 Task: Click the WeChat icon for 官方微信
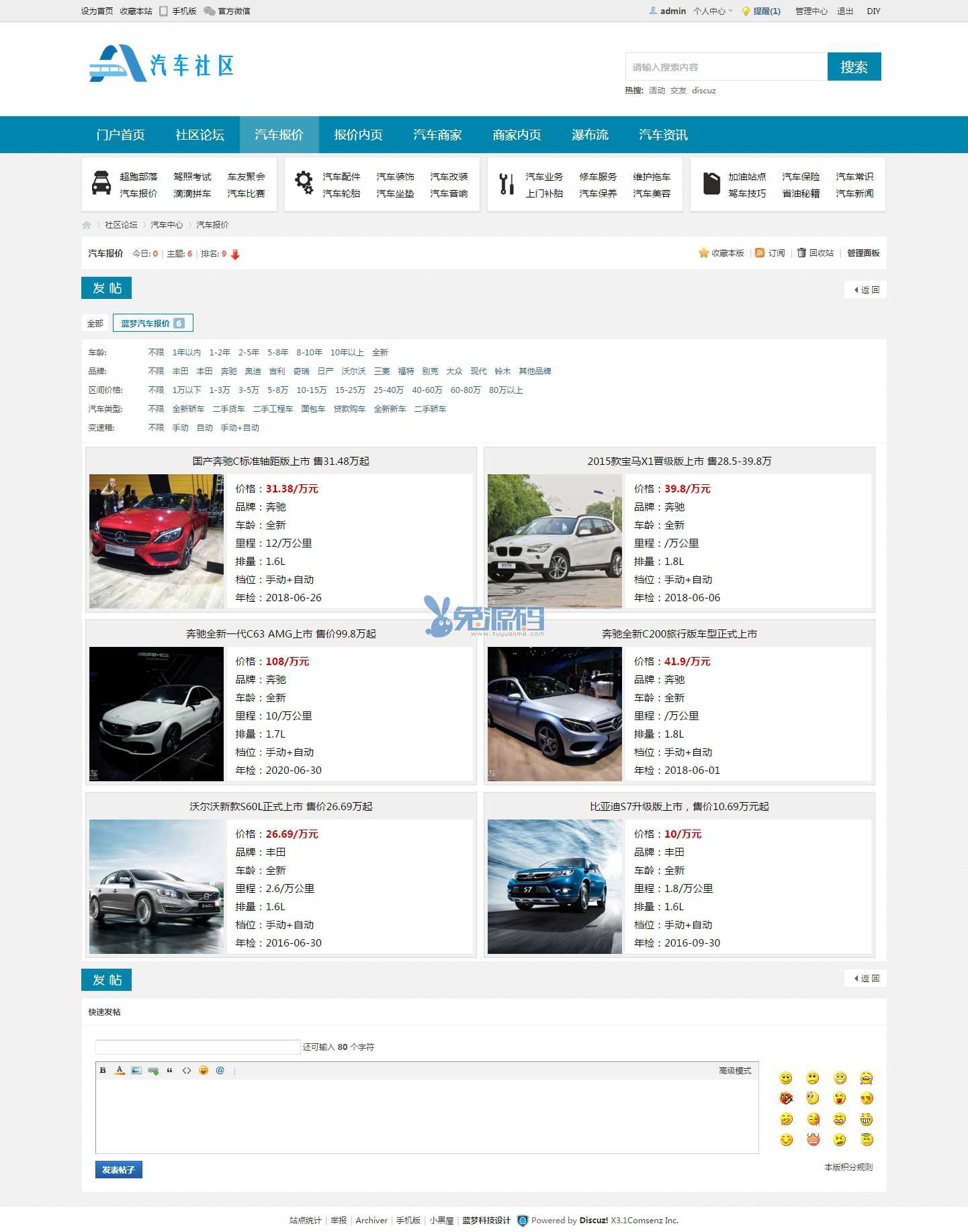coord(210,11)
